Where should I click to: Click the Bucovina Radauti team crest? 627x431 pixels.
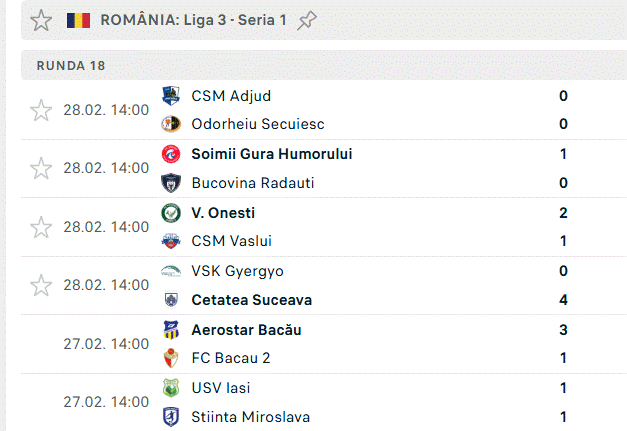pos(171,183)
